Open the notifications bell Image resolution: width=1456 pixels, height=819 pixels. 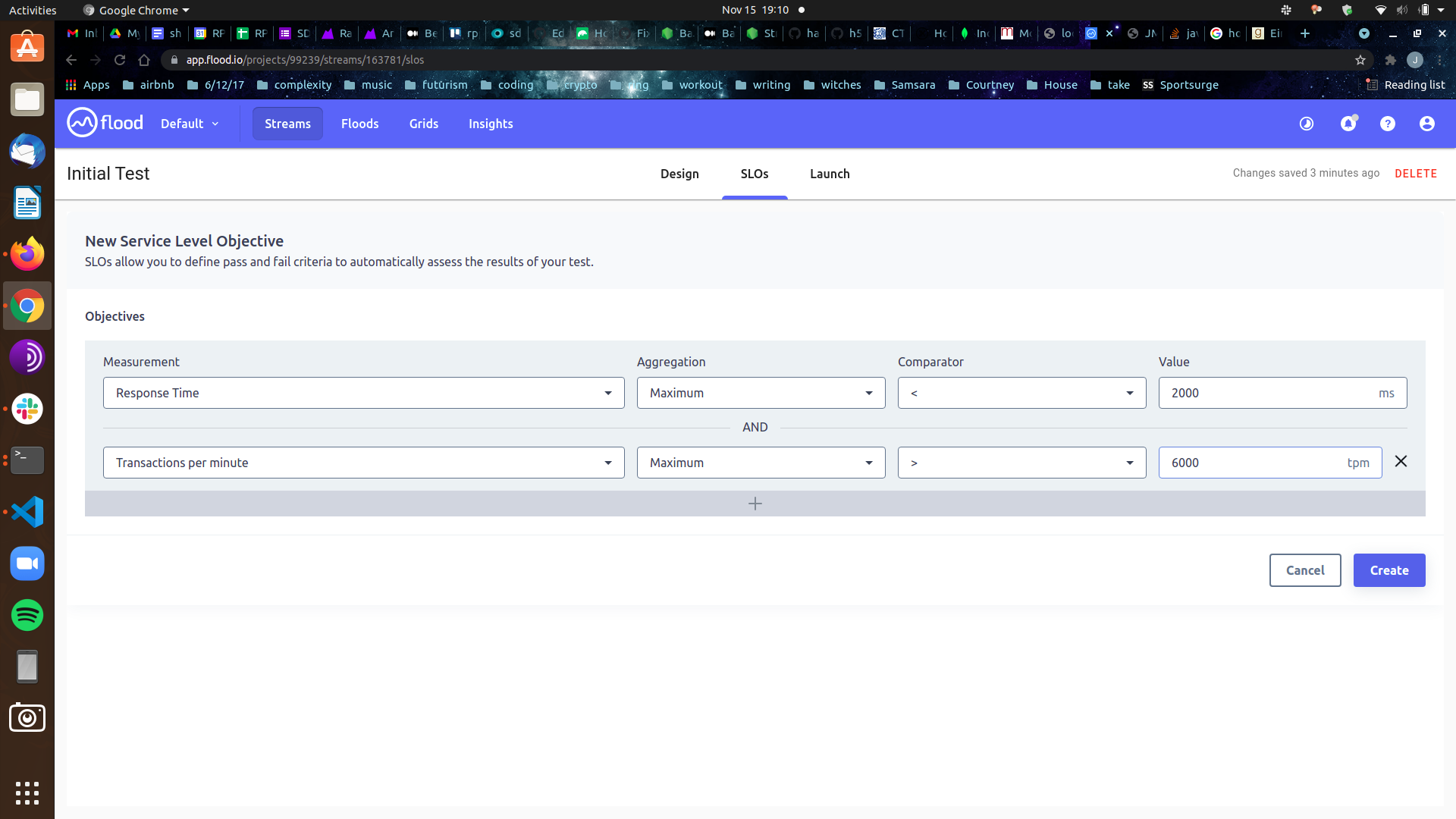click(x=1349, y=123)
